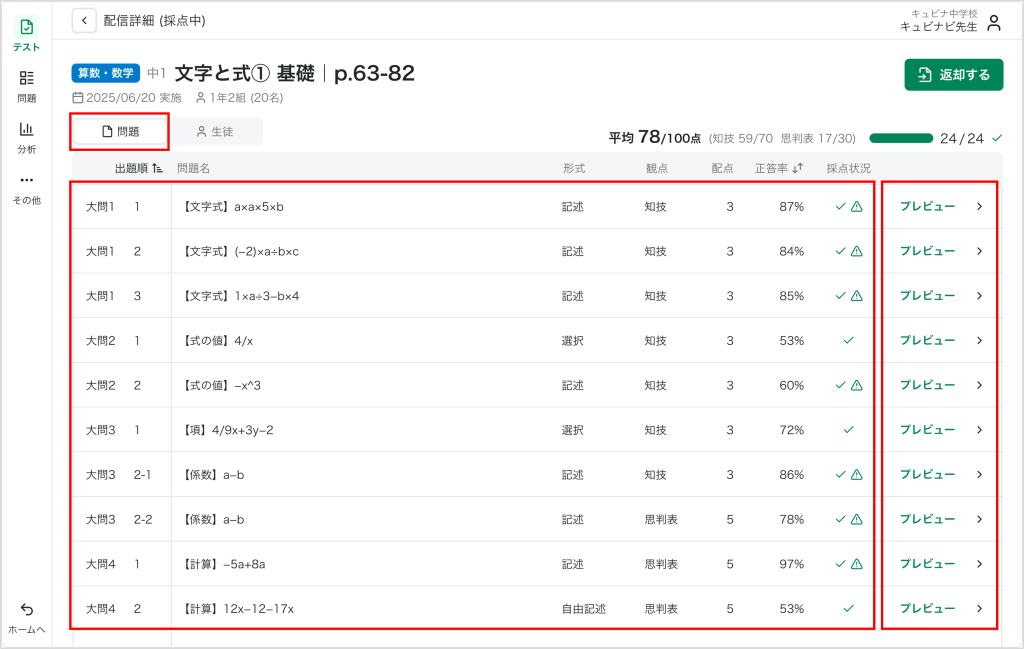Open the user profile icon
Image resolution: width=1024 pixels, height=649 pixels.
(994, 23)
